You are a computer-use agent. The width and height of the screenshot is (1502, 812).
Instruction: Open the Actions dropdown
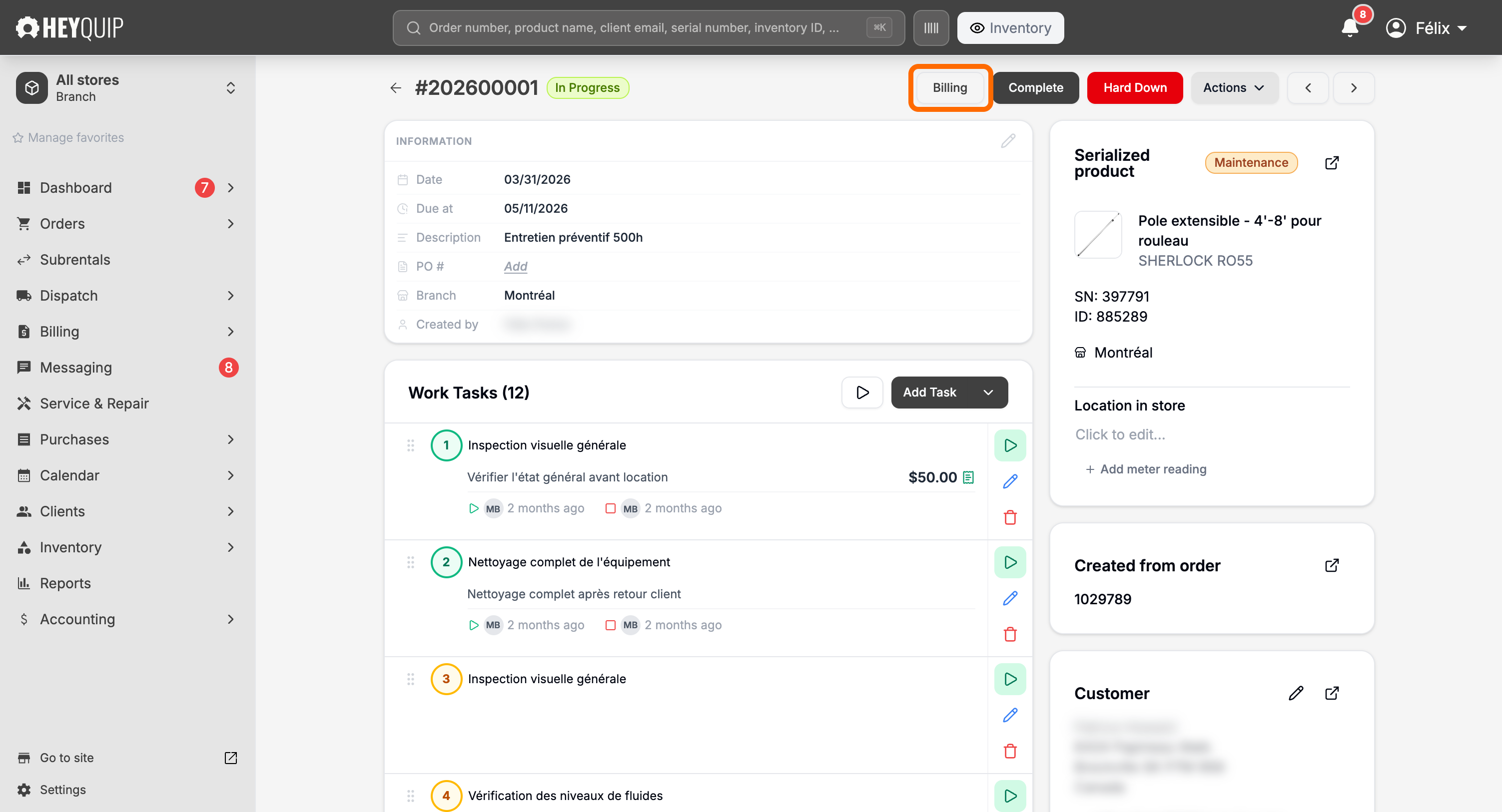(x=1234, y=88)
